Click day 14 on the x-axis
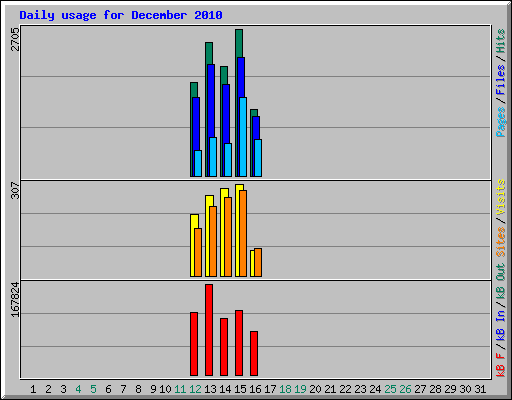Image resolution: width=512 pixels, height=400 pixels. click(x=225, y=389)
